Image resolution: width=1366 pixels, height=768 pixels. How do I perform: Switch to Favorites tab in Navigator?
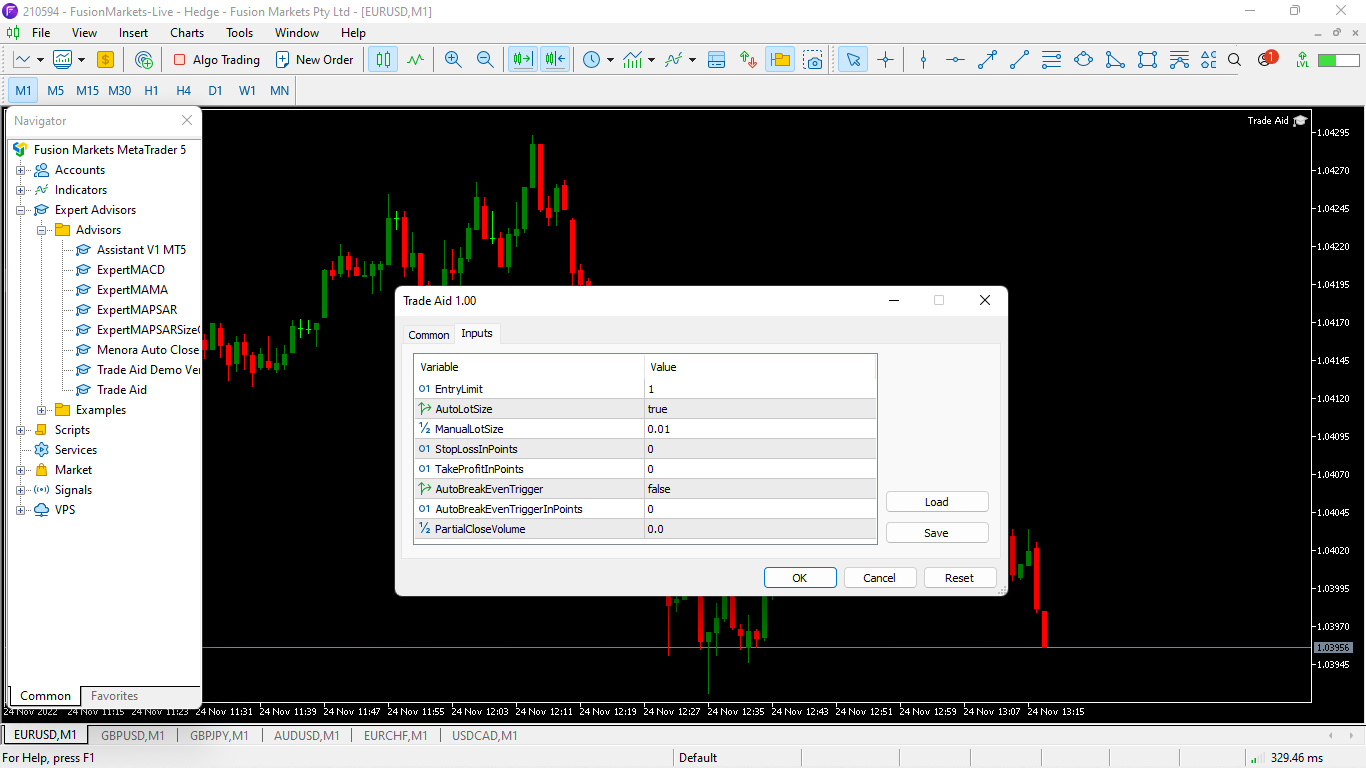[114, 696]
